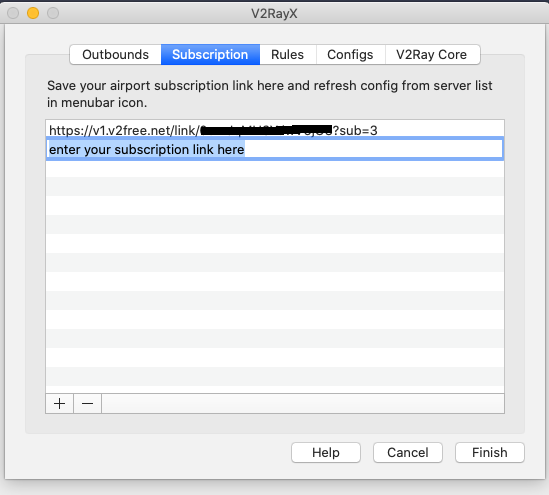
Task: Open the V2Ray Core tab
Action: (432, 55)
